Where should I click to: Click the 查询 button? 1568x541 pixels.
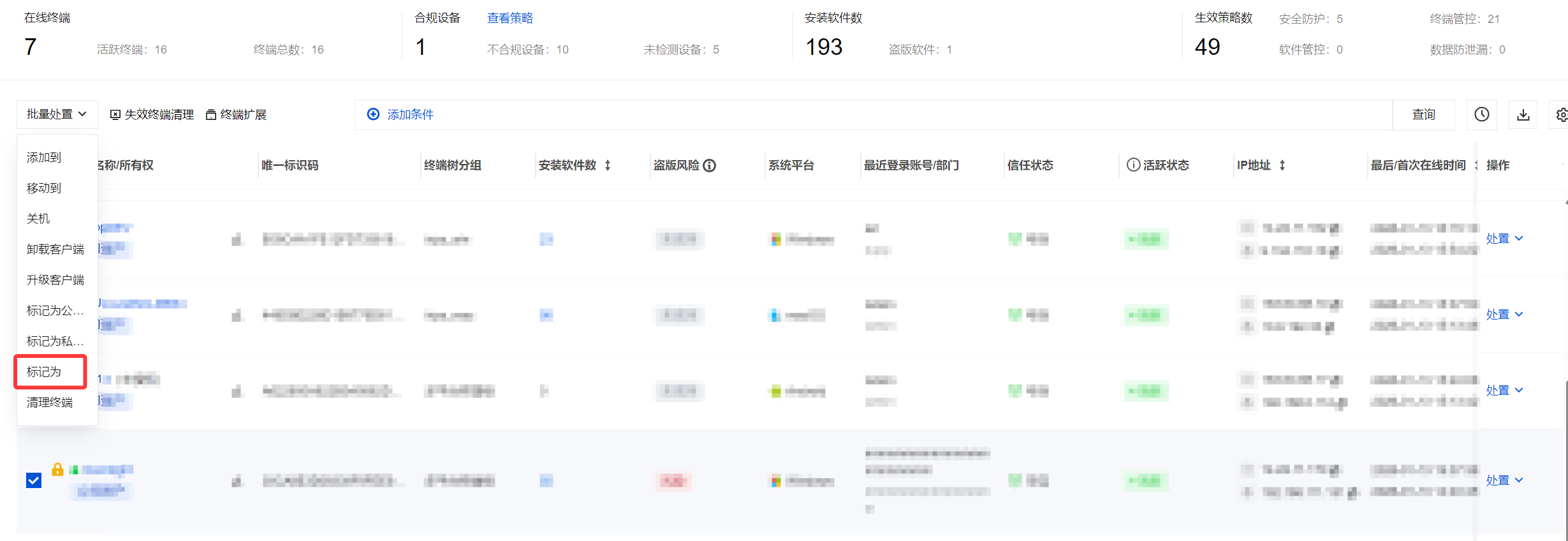coord(1423,114)
